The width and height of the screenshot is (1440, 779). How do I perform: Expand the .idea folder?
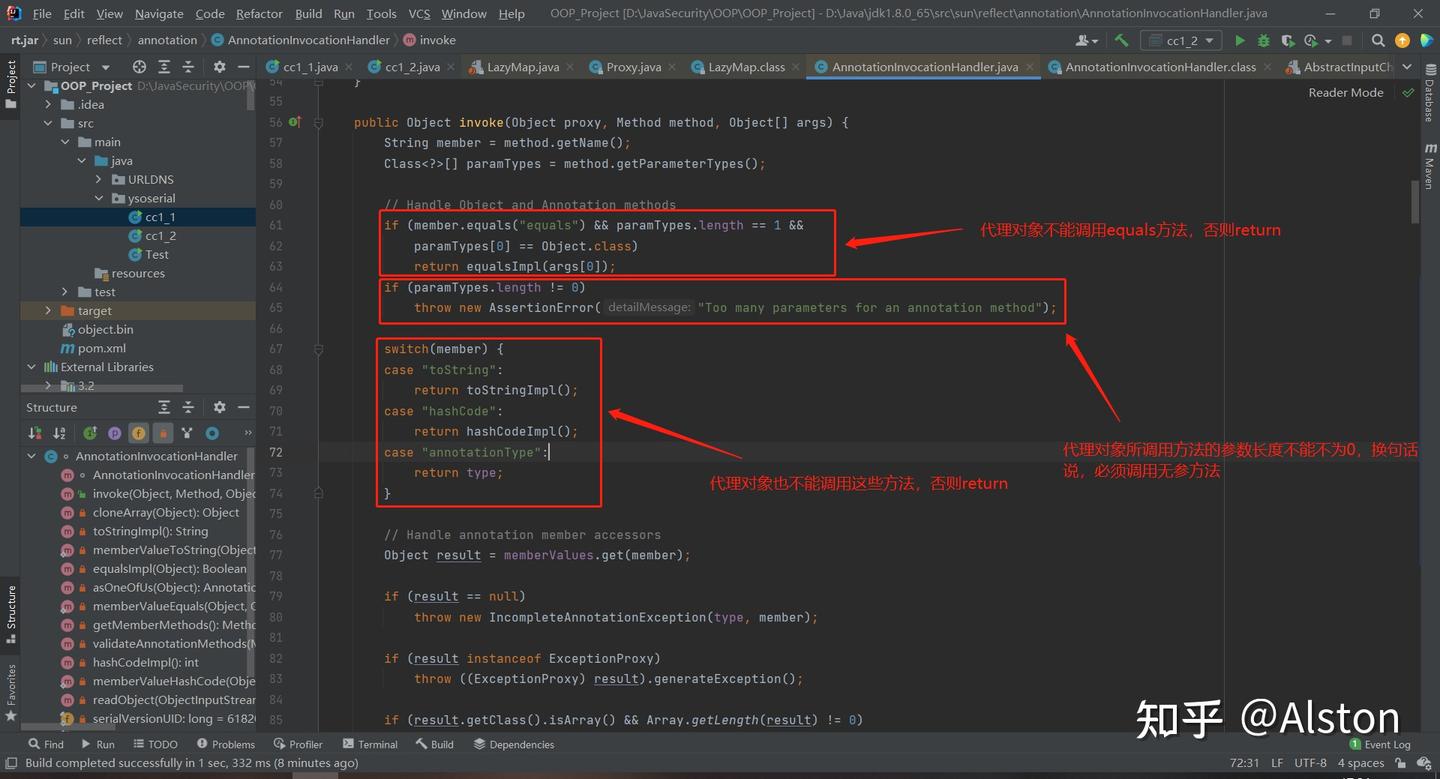tap(50, 105)
